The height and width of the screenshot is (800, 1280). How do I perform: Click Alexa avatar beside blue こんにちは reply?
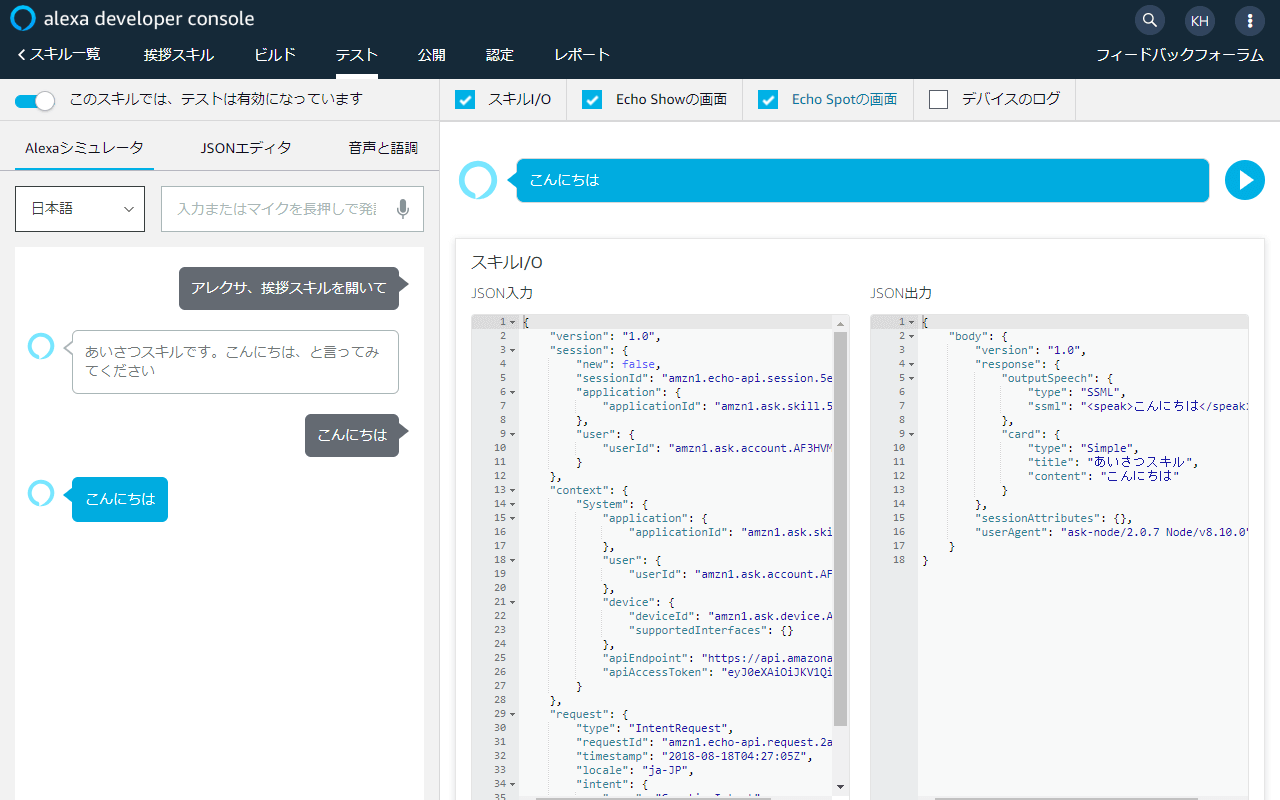coord(41,493)
